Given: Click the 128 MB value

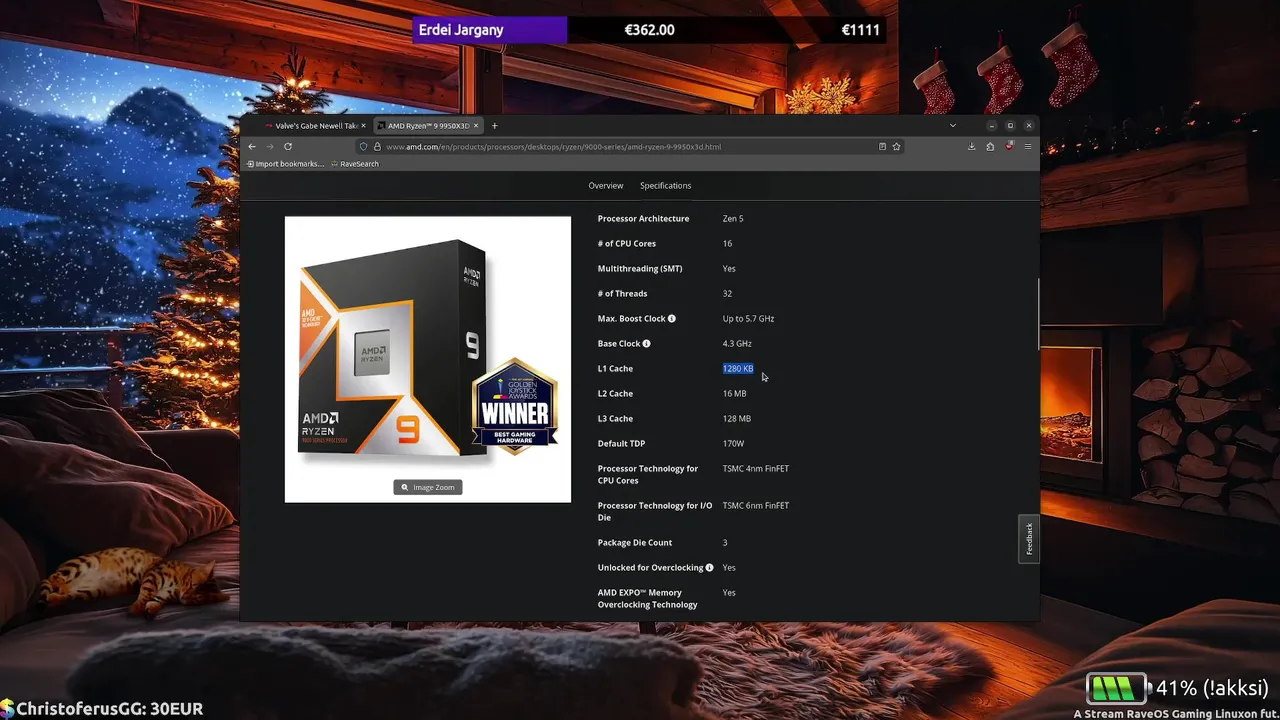Looking at the screenshot, I should click(x=737, y=418).
